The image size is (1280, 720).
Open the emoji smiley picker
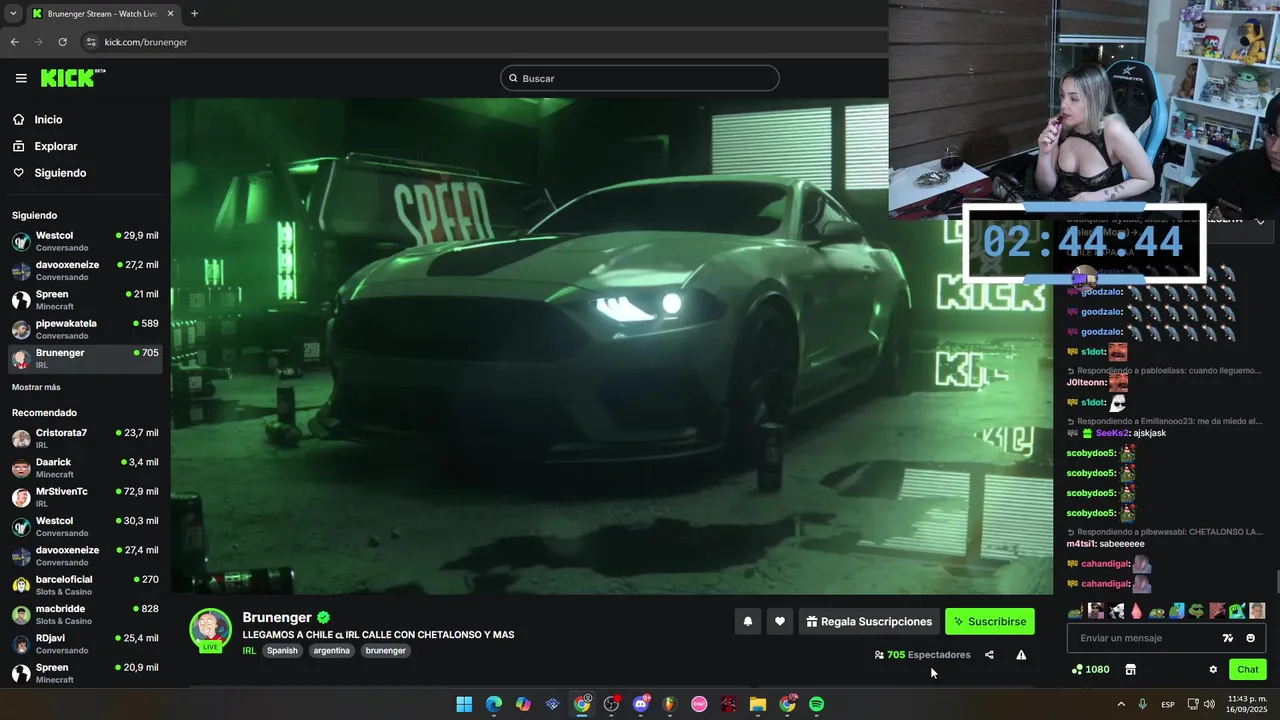[1250, 638]
